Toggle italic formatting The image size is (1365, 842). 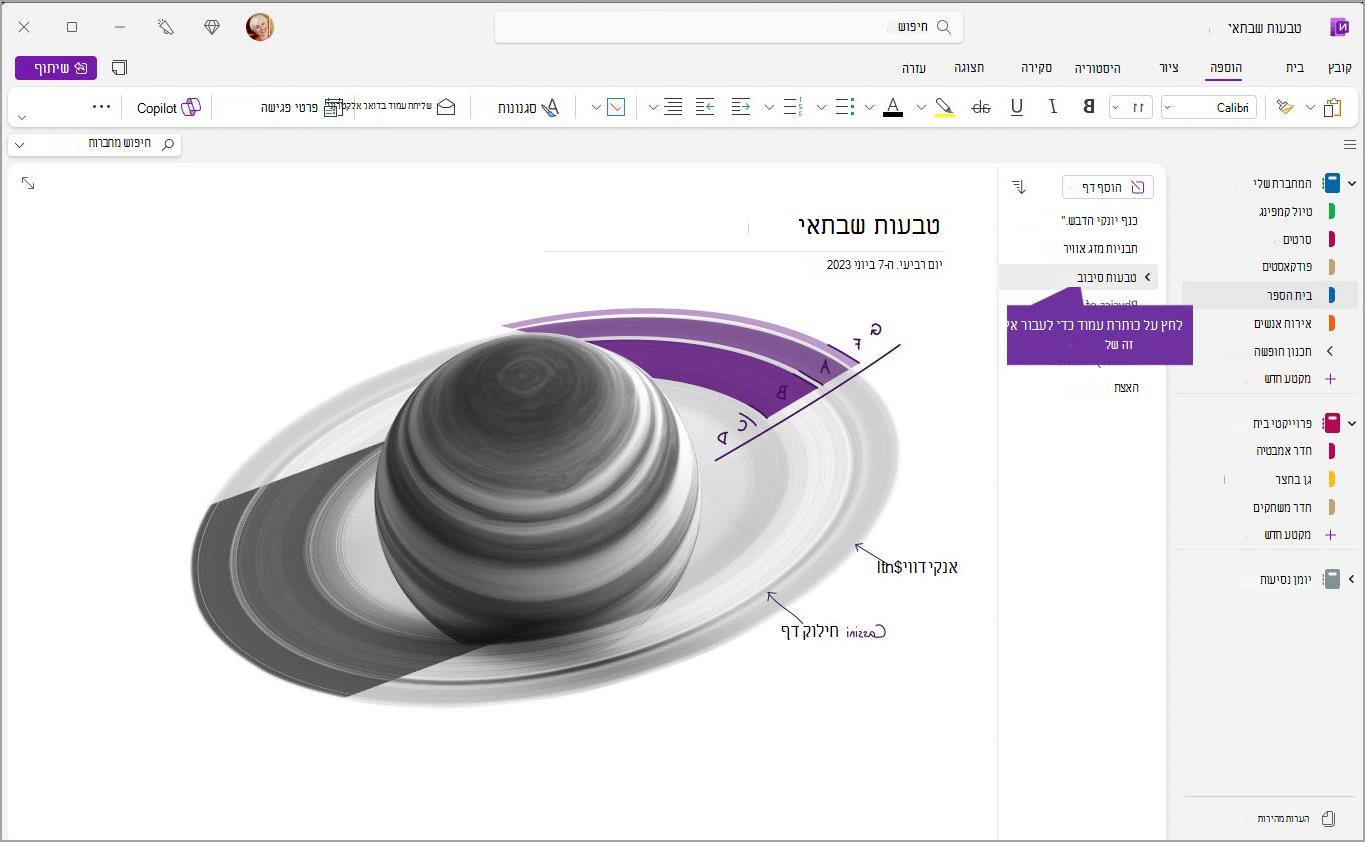(1053, 107)
